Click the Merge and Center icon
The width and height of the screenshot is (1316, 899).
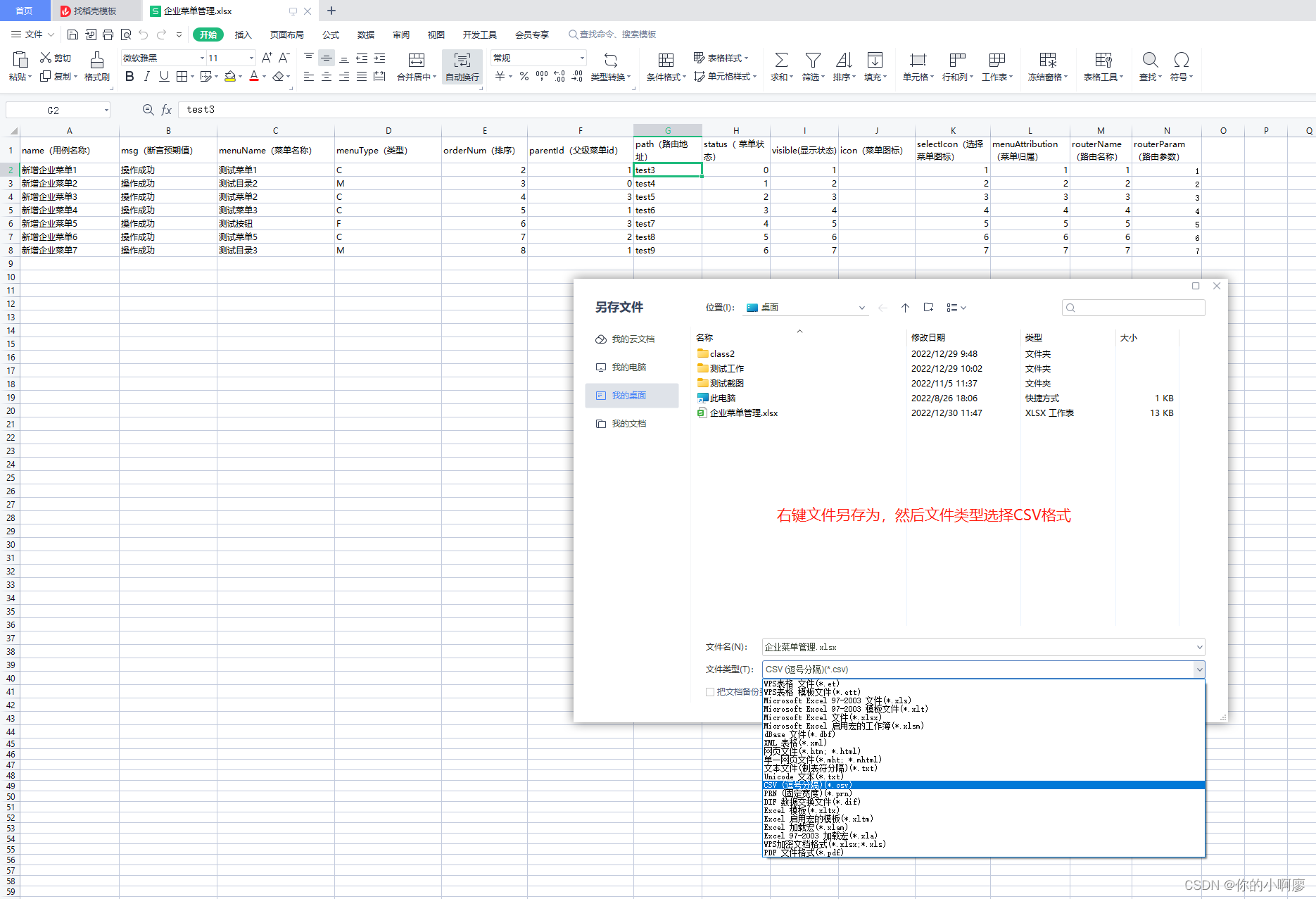tap(417, 60)
